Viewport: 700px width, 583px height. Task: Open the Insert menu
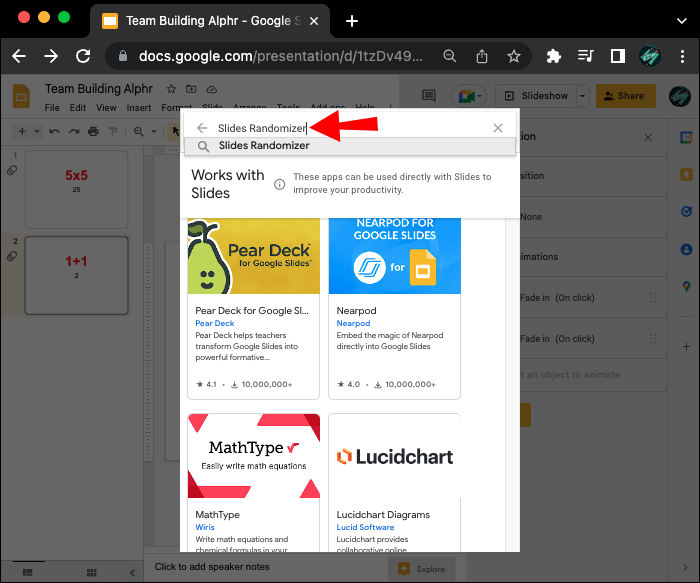coord(139,108)
